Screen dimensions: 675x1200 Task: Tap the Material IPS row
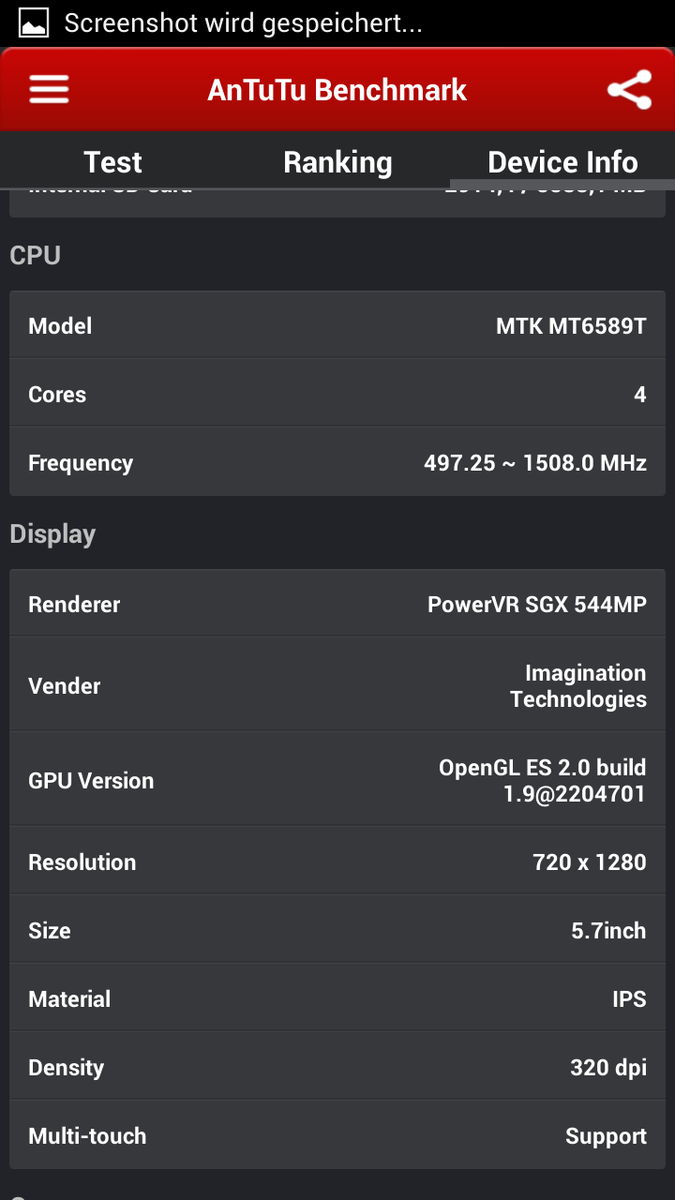(x=337, y=999)
